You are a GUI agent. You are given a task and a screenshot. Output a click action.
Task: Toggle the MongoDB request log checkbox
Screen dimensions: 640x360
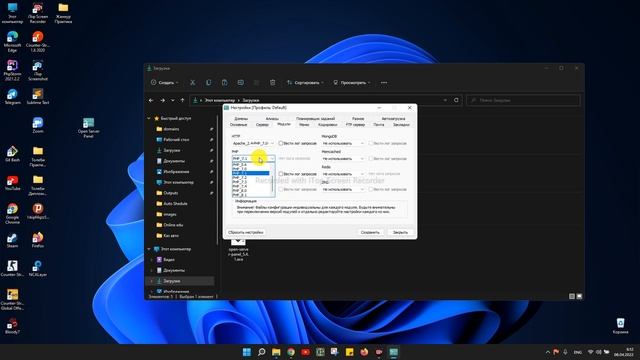371,143
